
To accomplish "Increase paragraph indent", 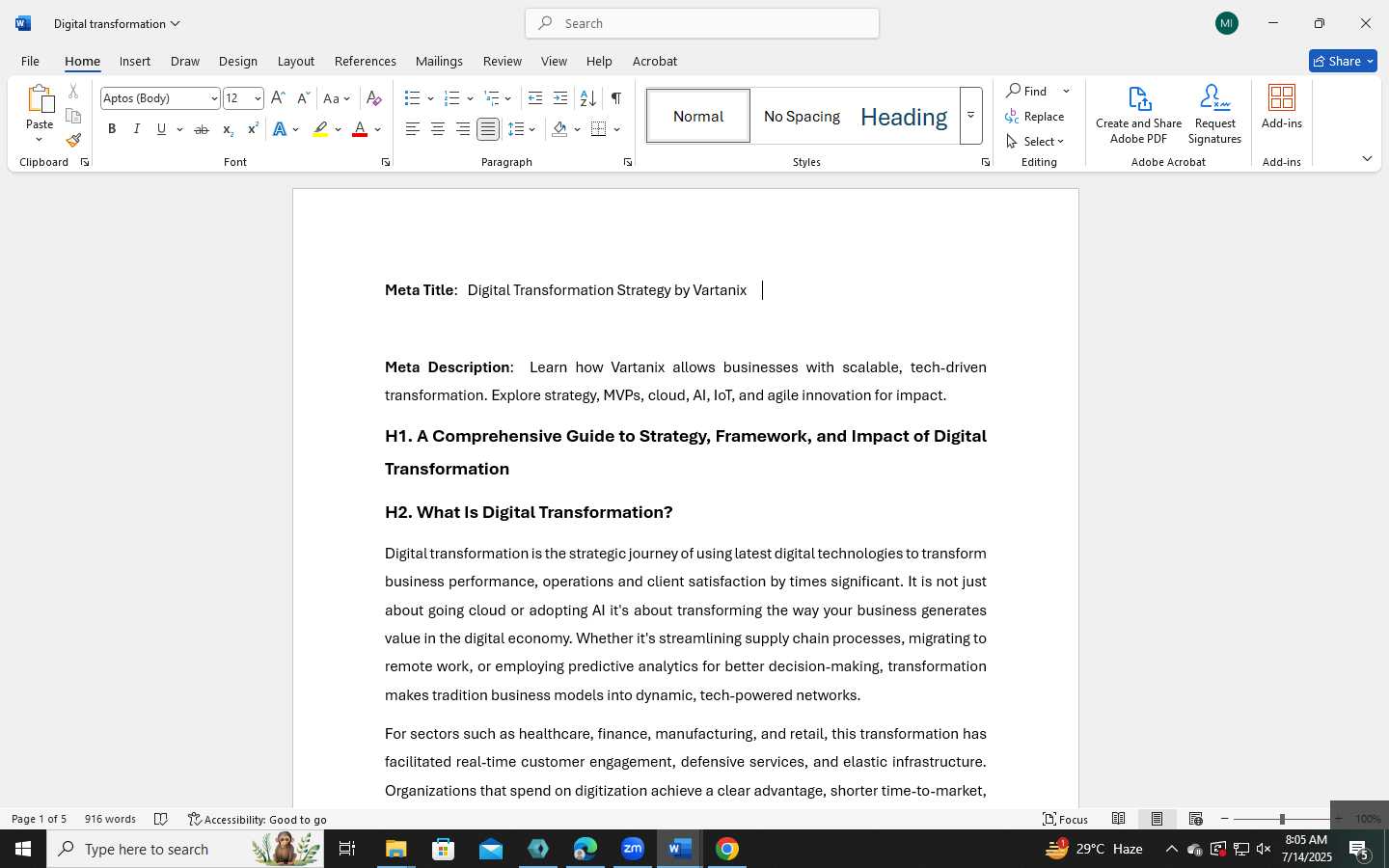I will pyautogui.click(x=560, y=98).
